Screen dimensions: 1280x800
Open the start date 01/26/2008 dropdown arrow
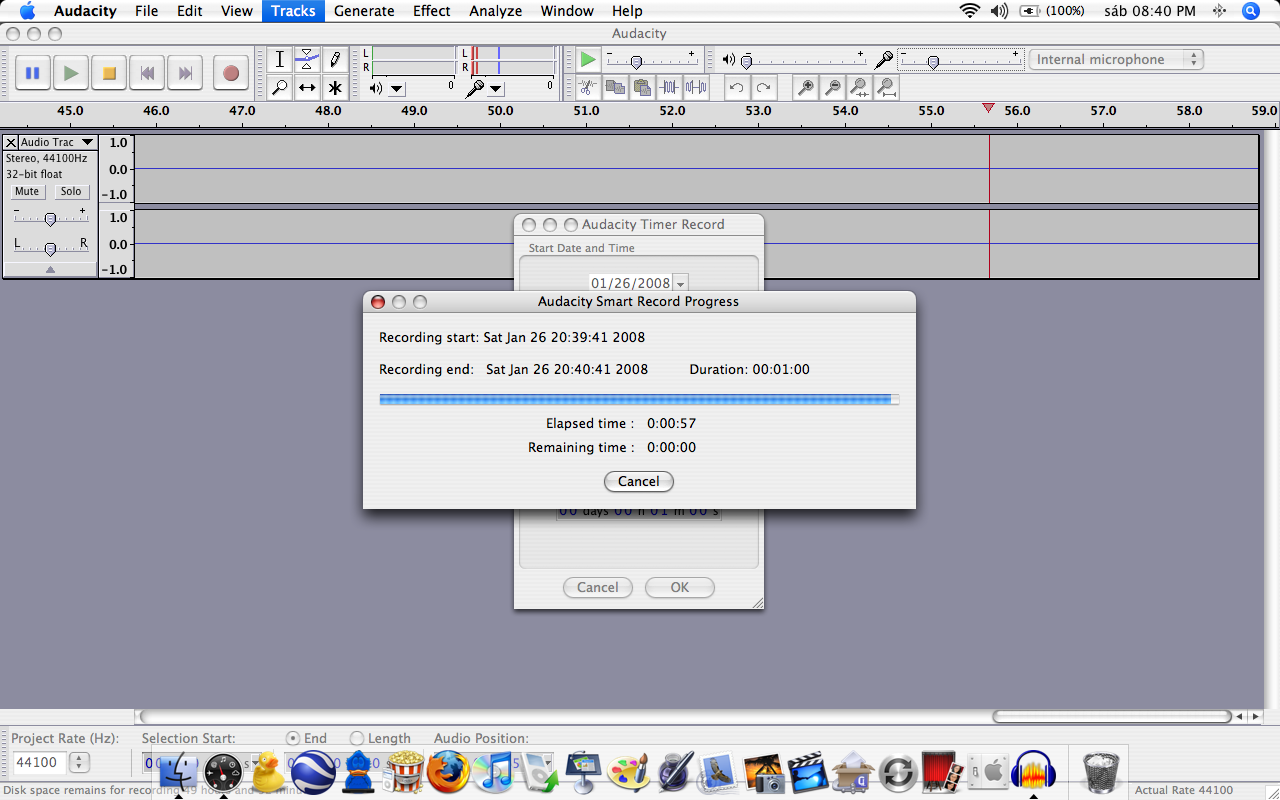pos(681,284)
